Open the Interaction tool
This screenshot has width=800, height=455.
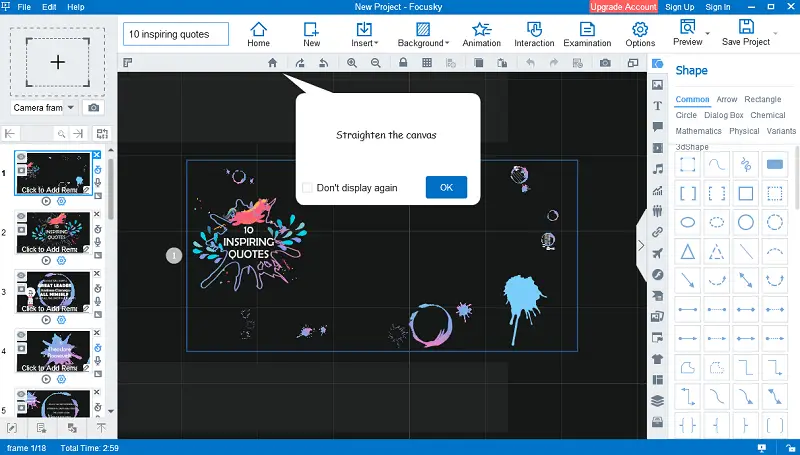point(534,34)
